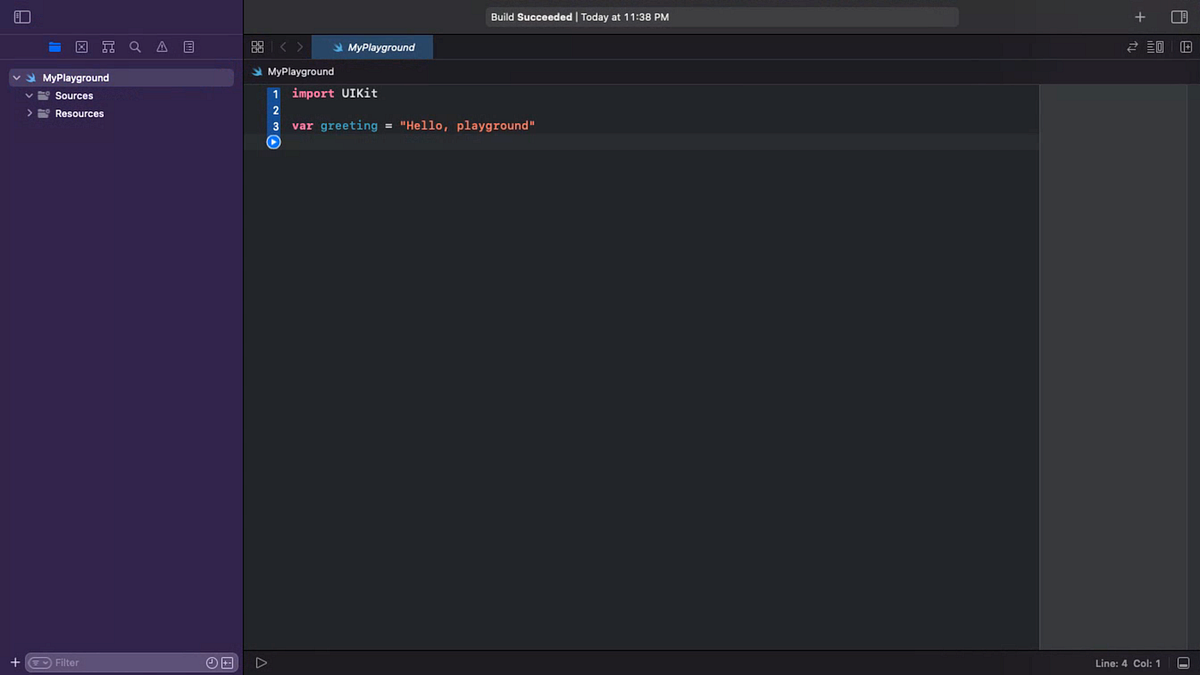The image size is (1200, 675).
Task: Open the MyPlayground jump bar item
Action: point(293,71)
